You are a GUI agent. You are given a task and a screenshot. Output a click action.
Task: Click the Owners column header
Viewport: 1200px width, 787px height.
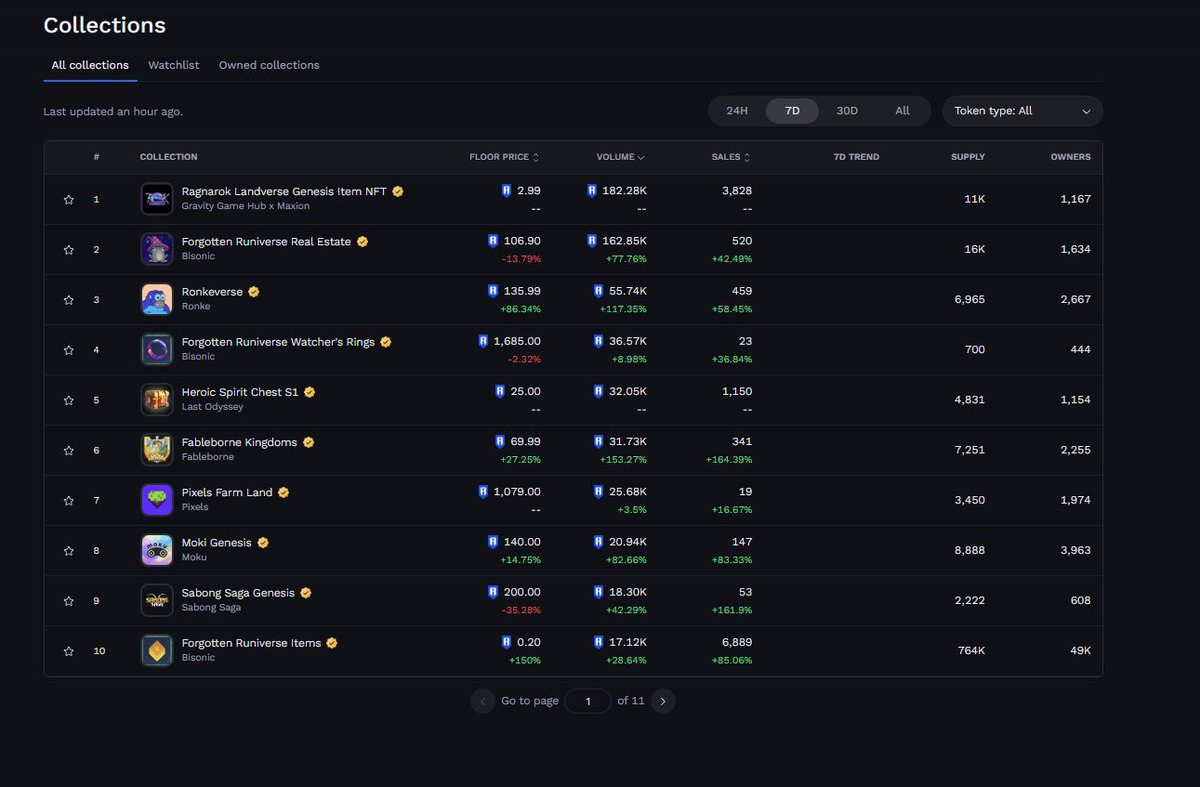coord(1071,157)
